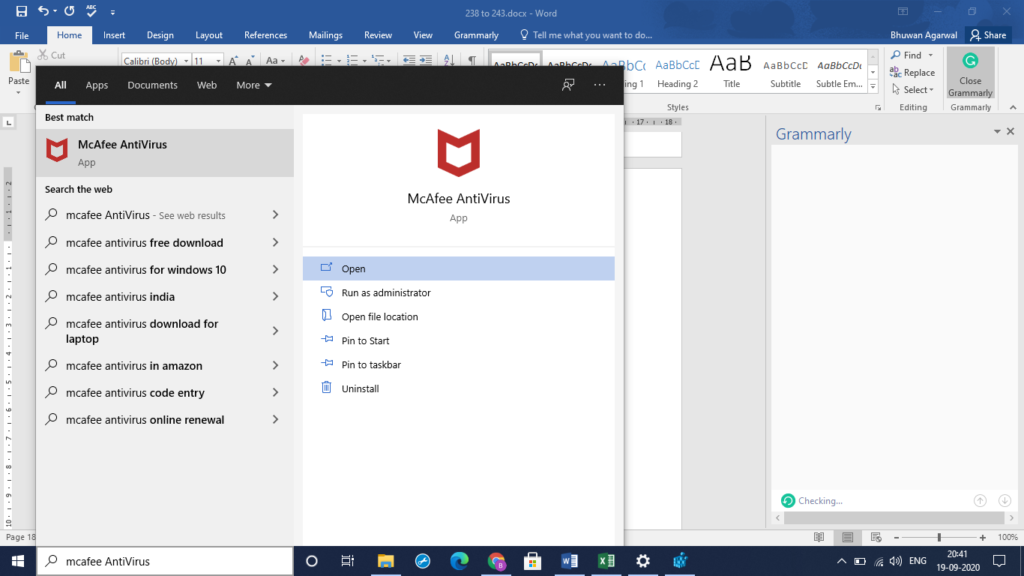Expand 'mcafee antivirus code entry' suggestion arrow

275,393
